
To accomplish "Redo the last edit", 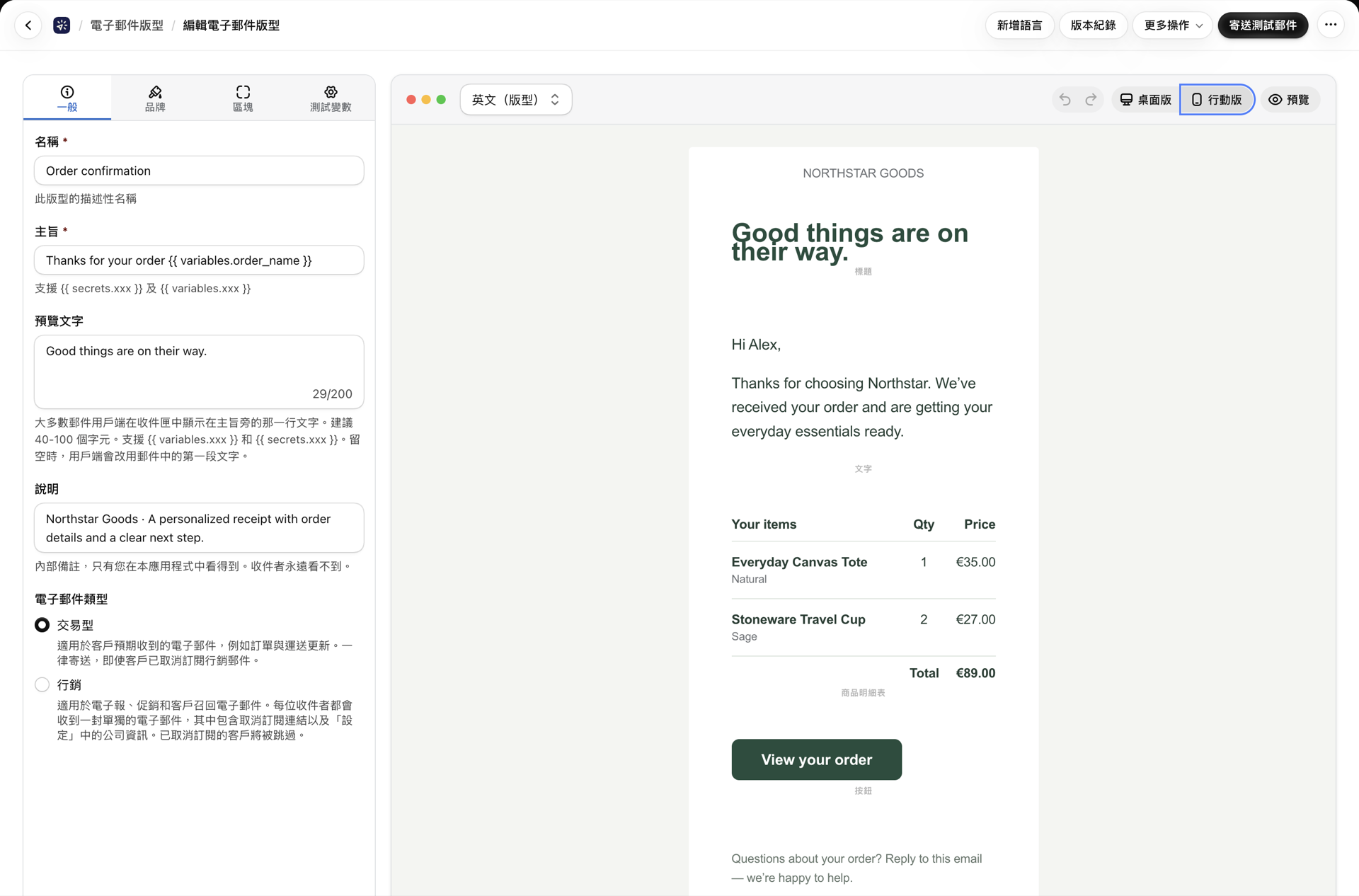I will click(x=1091, y=100).
